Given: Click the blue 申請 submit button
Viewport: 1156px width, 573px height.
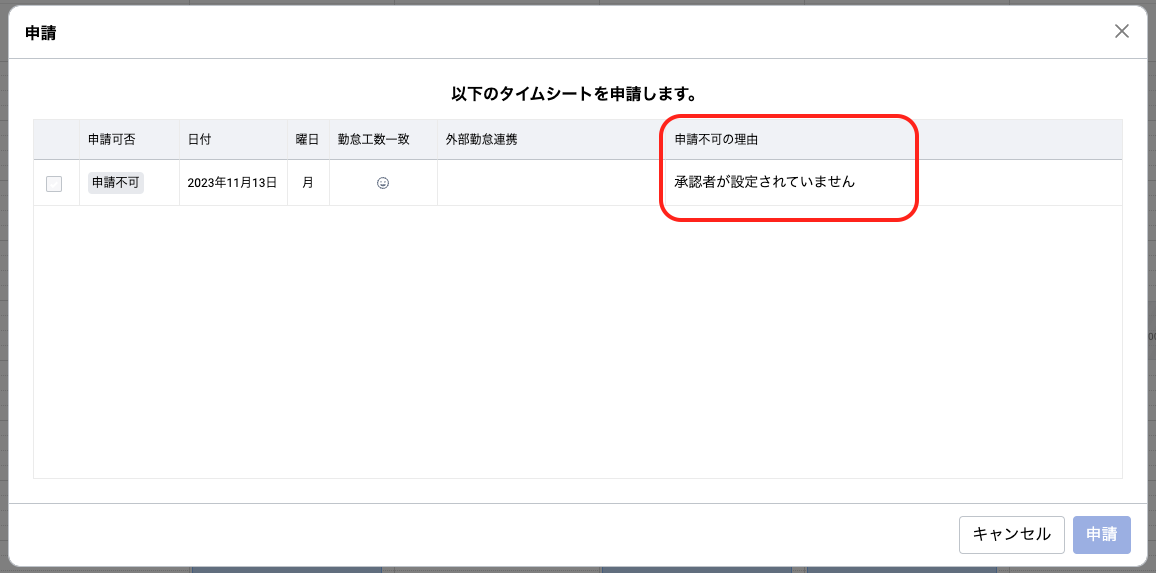Looking at the screenshot, I should [x=1101, y=535].
